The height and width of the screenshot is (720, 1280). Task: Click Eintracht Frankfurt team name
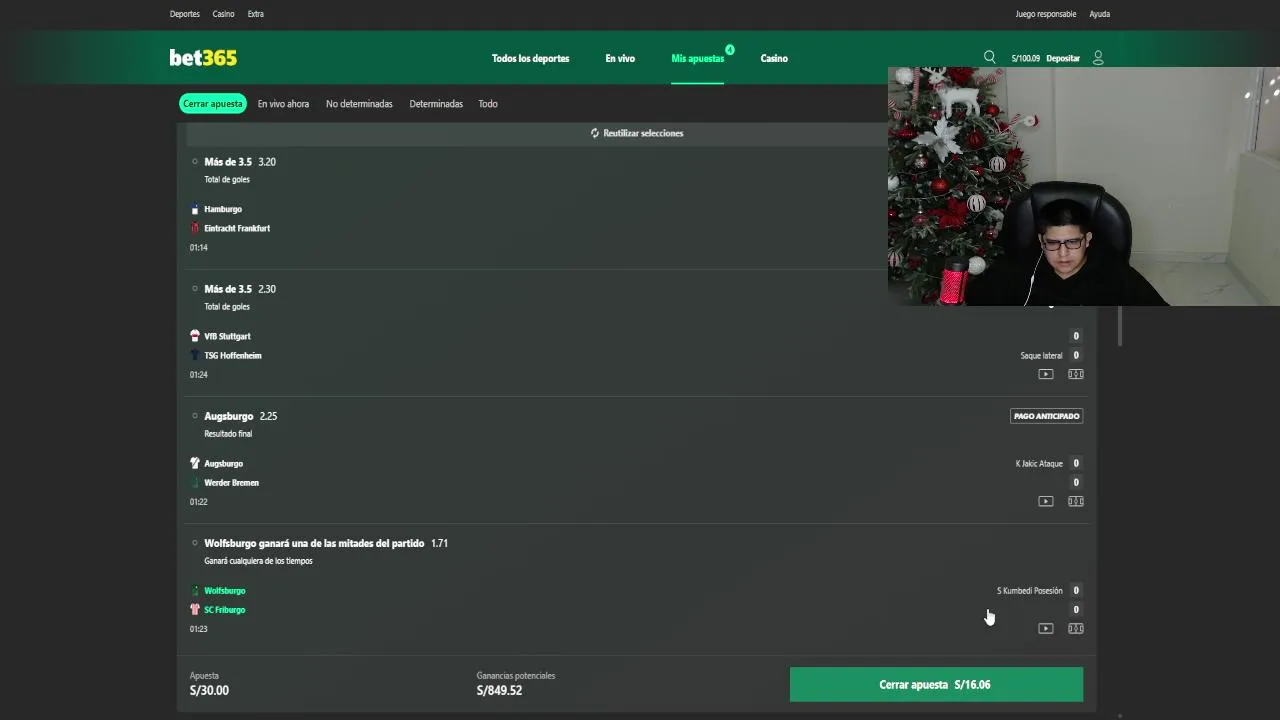(x=237, y=228)
